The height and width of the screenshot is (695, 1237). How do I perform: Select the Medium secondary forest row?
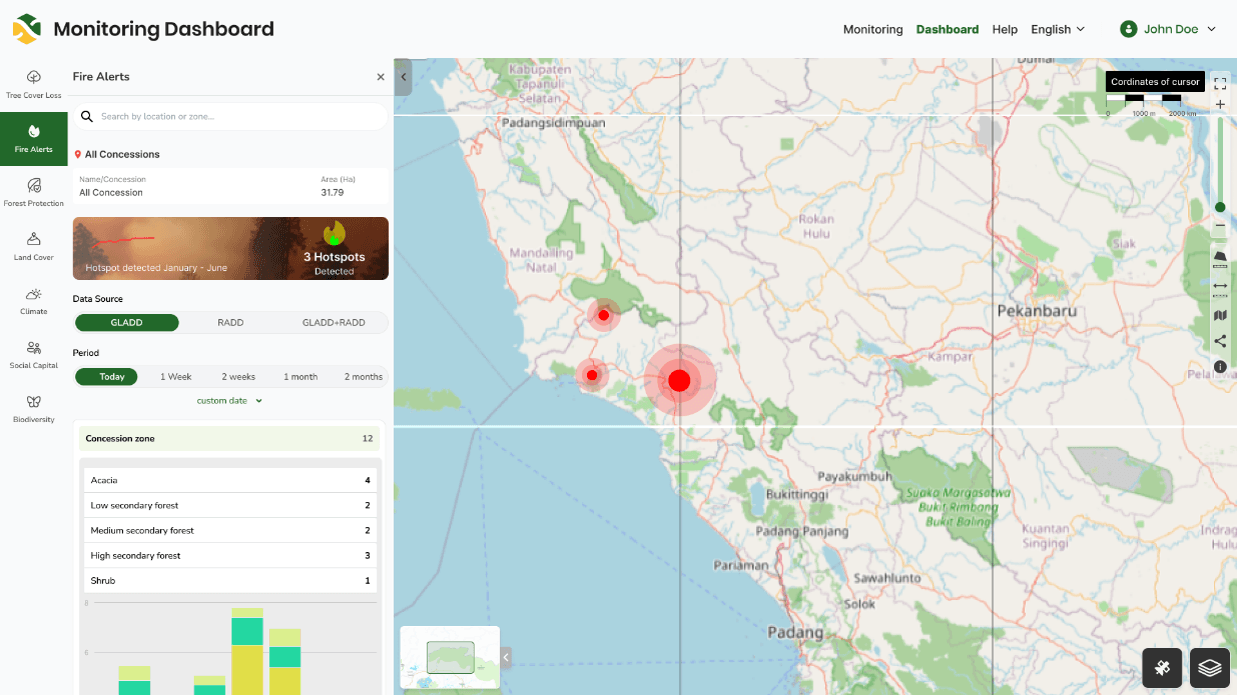230,530
